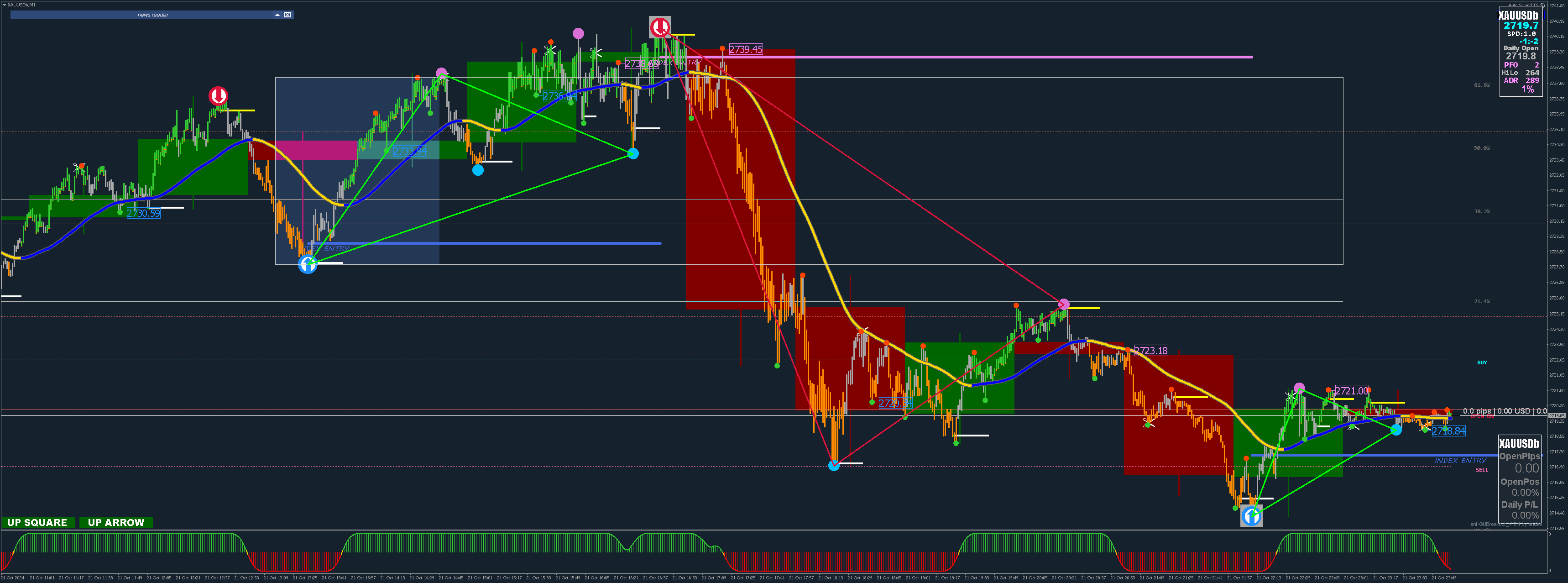Close the news reader panel
Image resolution: width=1568 pixels, height=583 pixels.
(x=288, y=15)
